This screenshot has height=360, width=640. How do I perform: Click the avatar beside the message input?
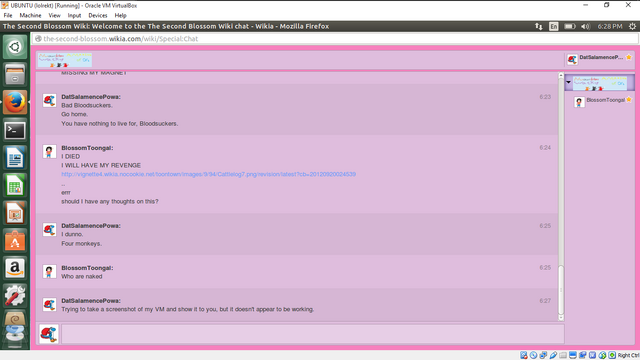tap(49, 334)
